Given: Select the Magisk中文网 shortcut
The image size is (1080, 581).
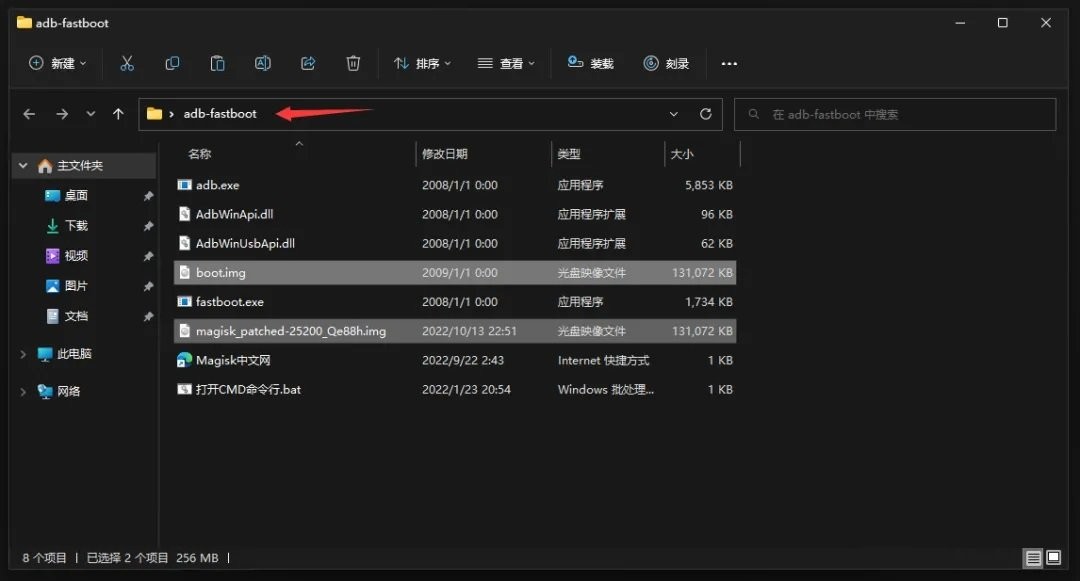Looking at the screenshot, I should click(455, 360).
